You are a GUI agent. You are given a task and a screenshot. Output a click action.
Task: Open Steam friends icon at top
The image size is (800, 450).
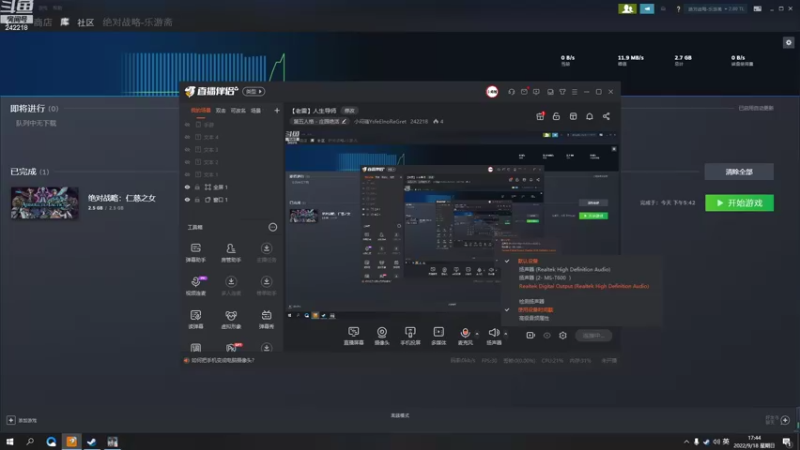pyautogui.click(x=627, y=9)
